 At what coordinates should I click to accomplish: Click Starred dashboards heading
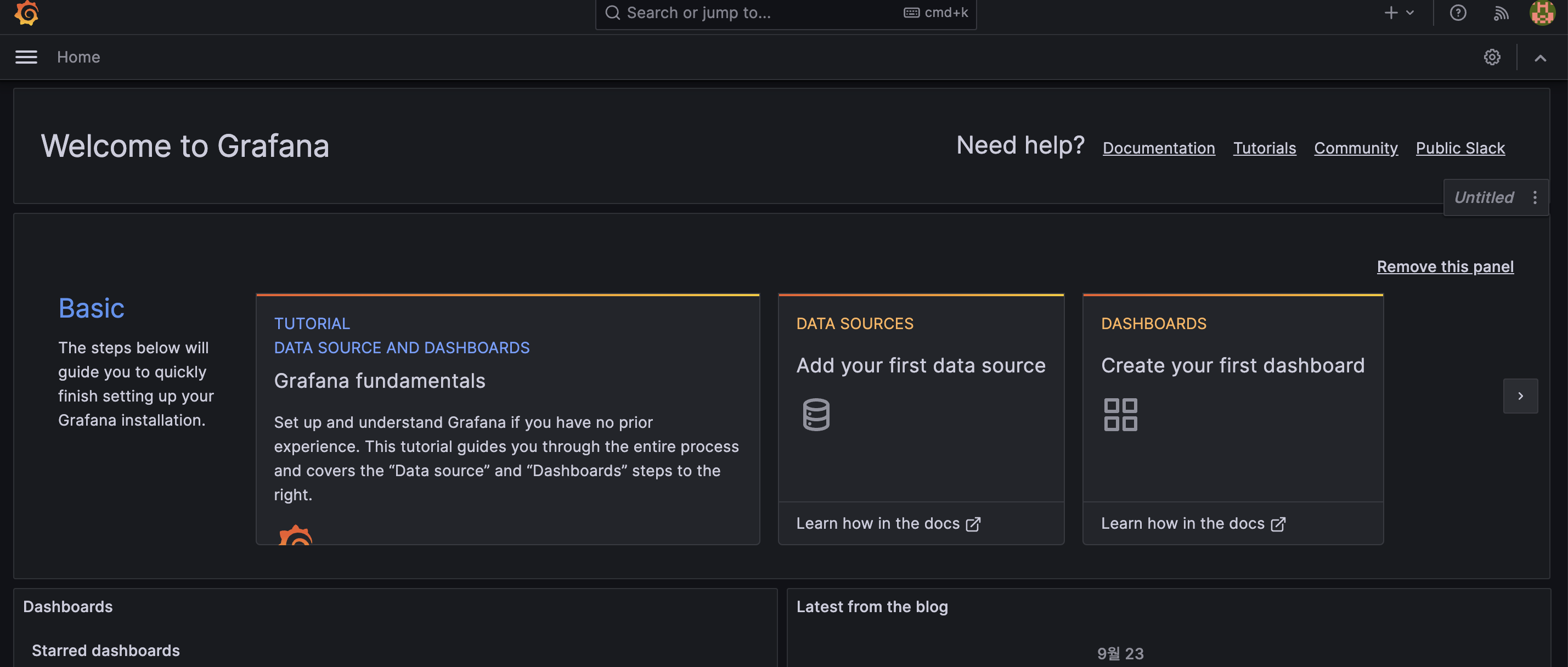coord(105,651)
